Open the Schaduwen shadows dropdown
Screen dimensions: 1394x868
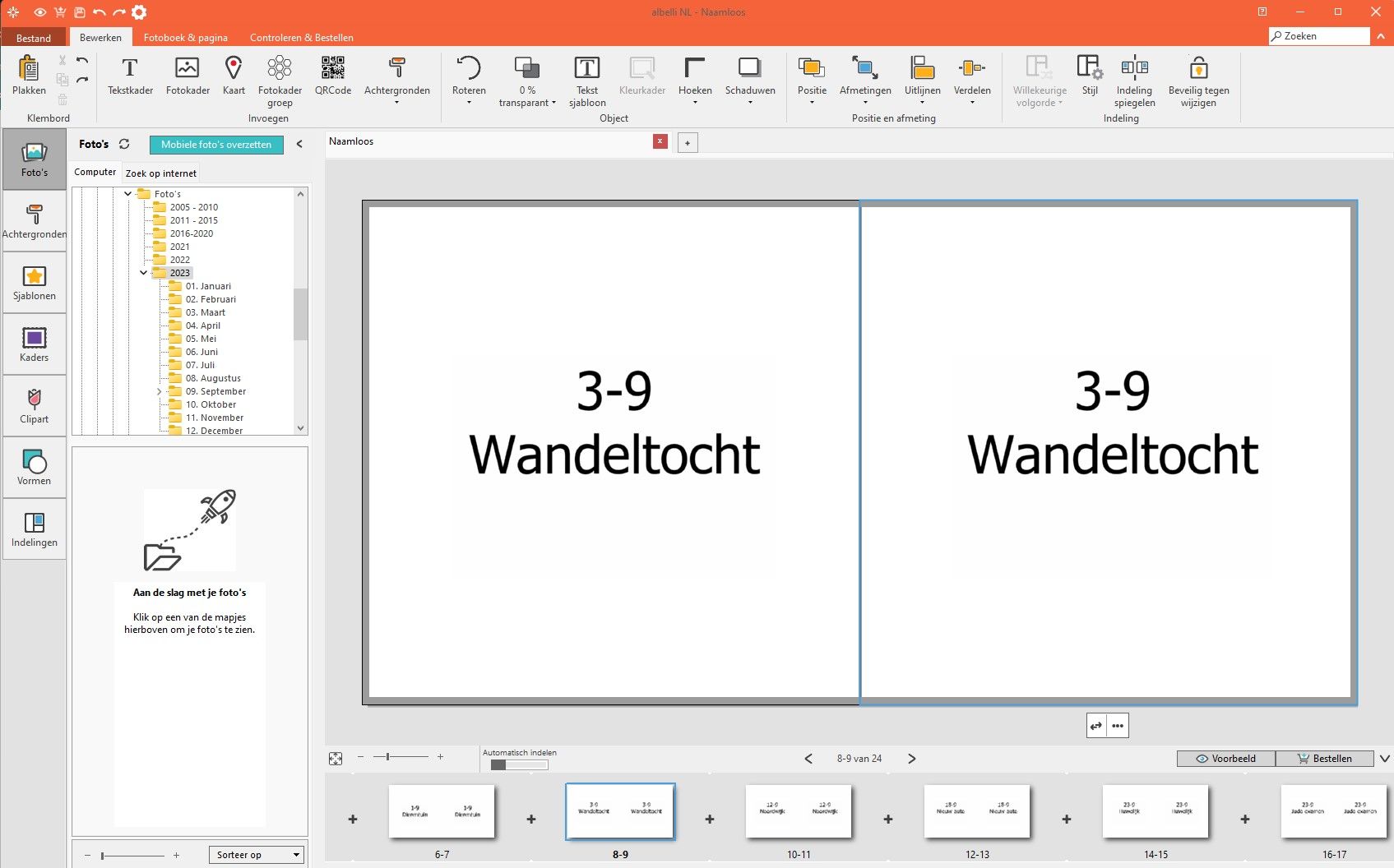[x=750, y=81]
